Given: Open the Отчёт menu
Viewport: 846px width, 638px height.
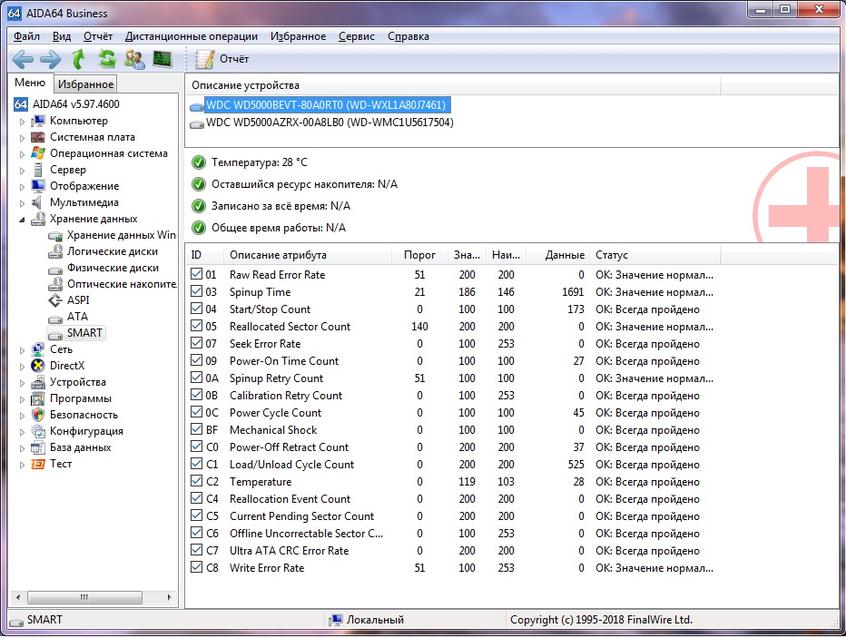Looking at the screenshot, I should [x=98, y=36].
